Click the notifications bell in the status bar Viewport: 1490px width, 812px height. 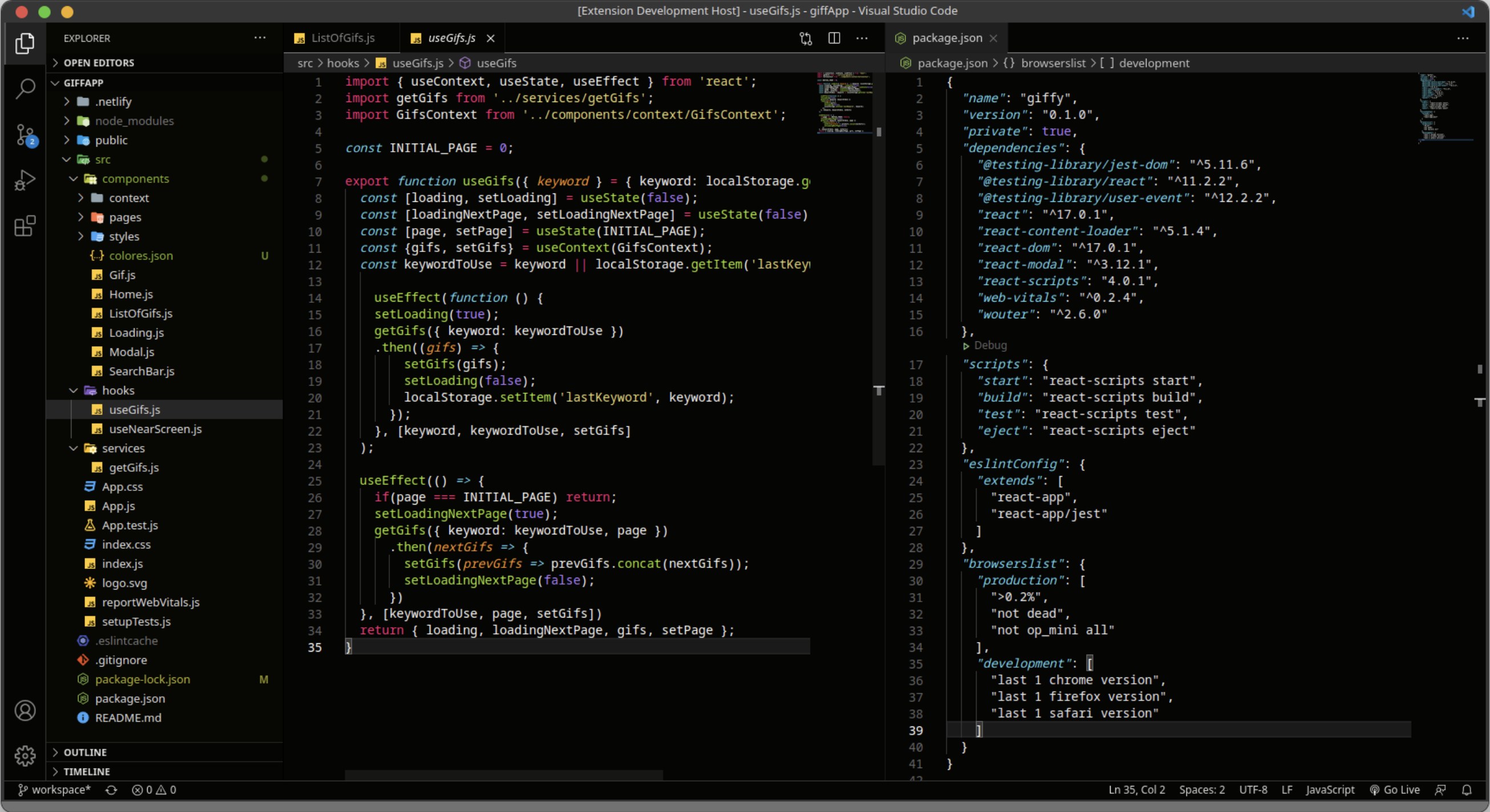point(1467,790)
